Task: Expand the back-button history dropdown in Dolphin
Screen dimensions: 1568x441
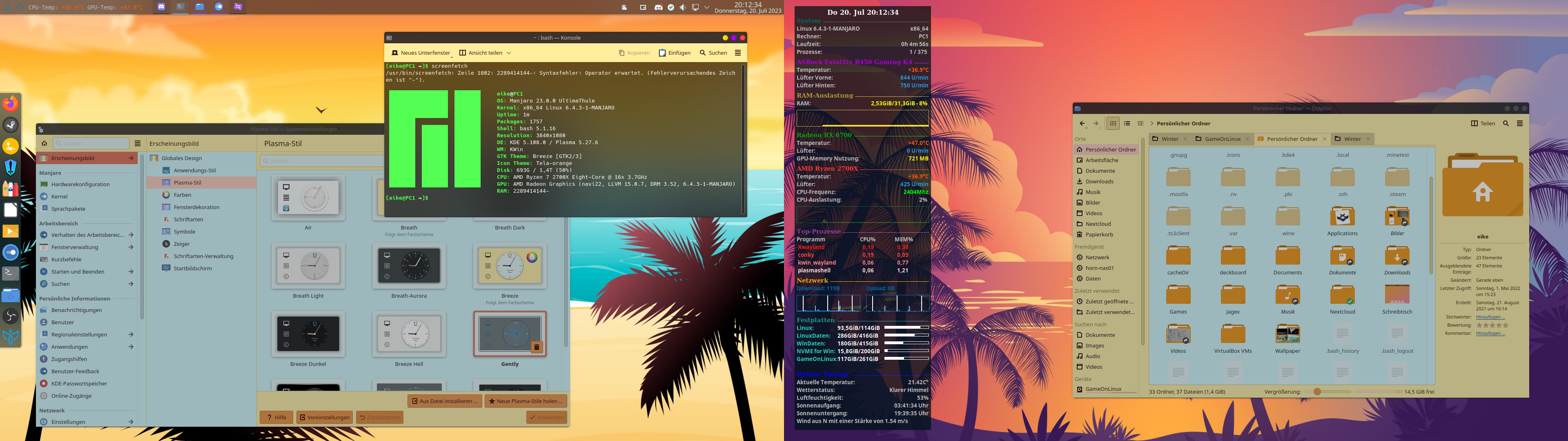Action: [x=1086, y=128]
